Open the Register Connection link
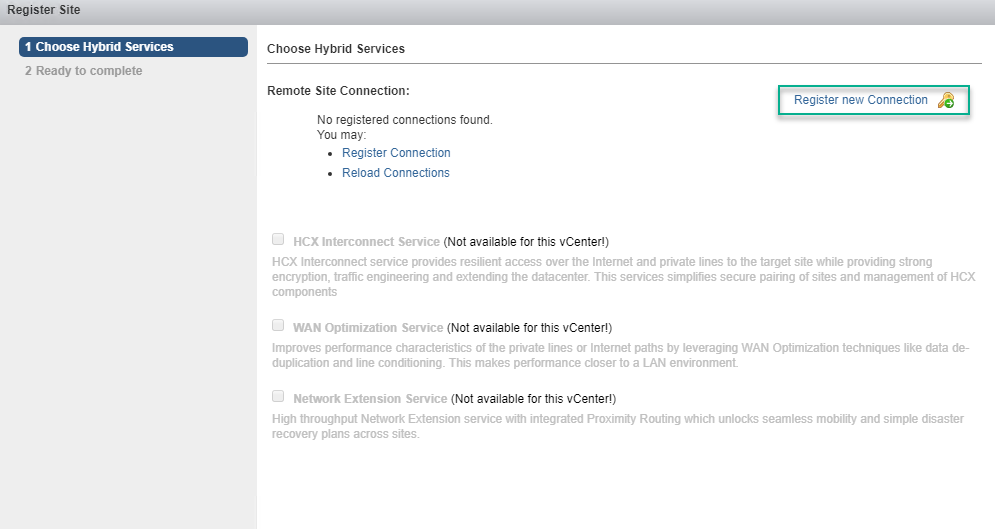The height and width of the screenshot is (529, 995). pos(396,153)
